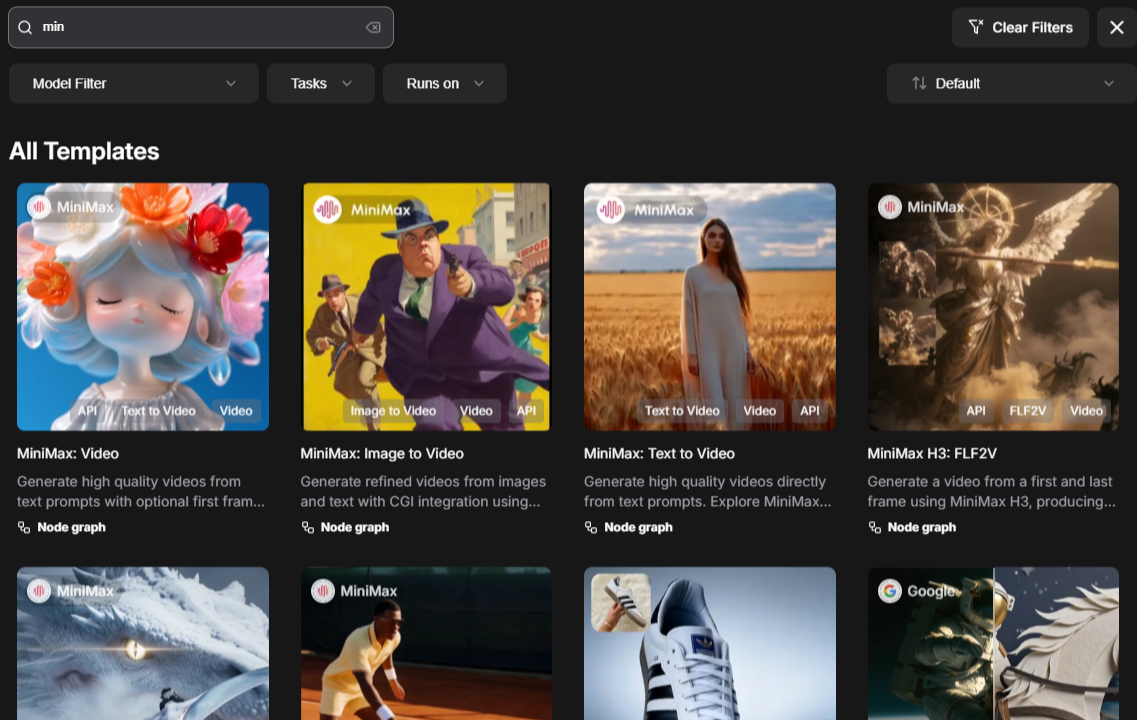Open the Default sort dropdown

(x=1012, y=83)
